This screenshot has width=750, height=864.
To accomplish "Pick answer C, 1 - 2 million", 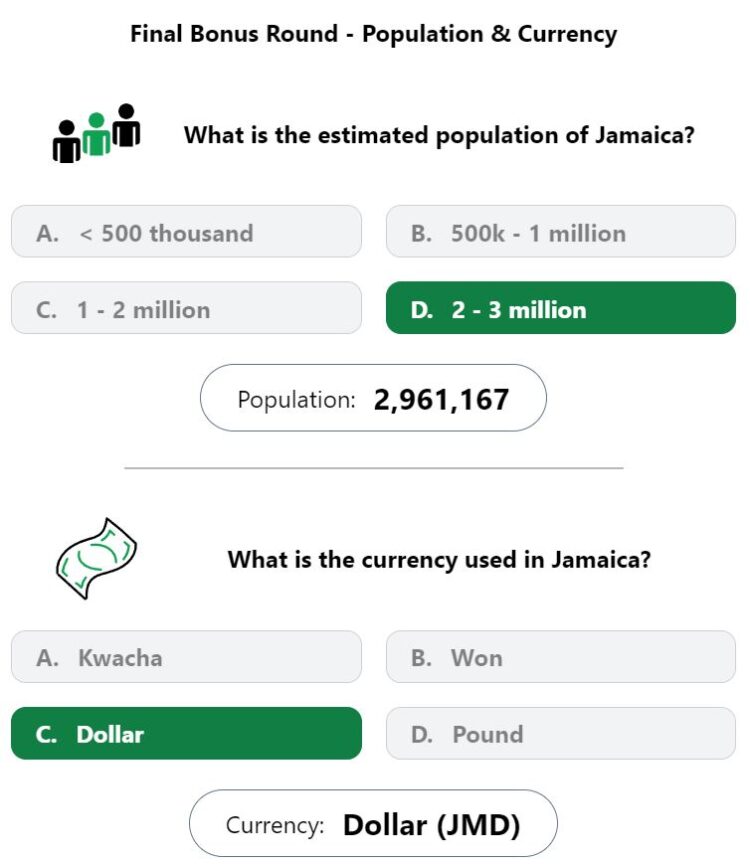I will tap(186, 307).
